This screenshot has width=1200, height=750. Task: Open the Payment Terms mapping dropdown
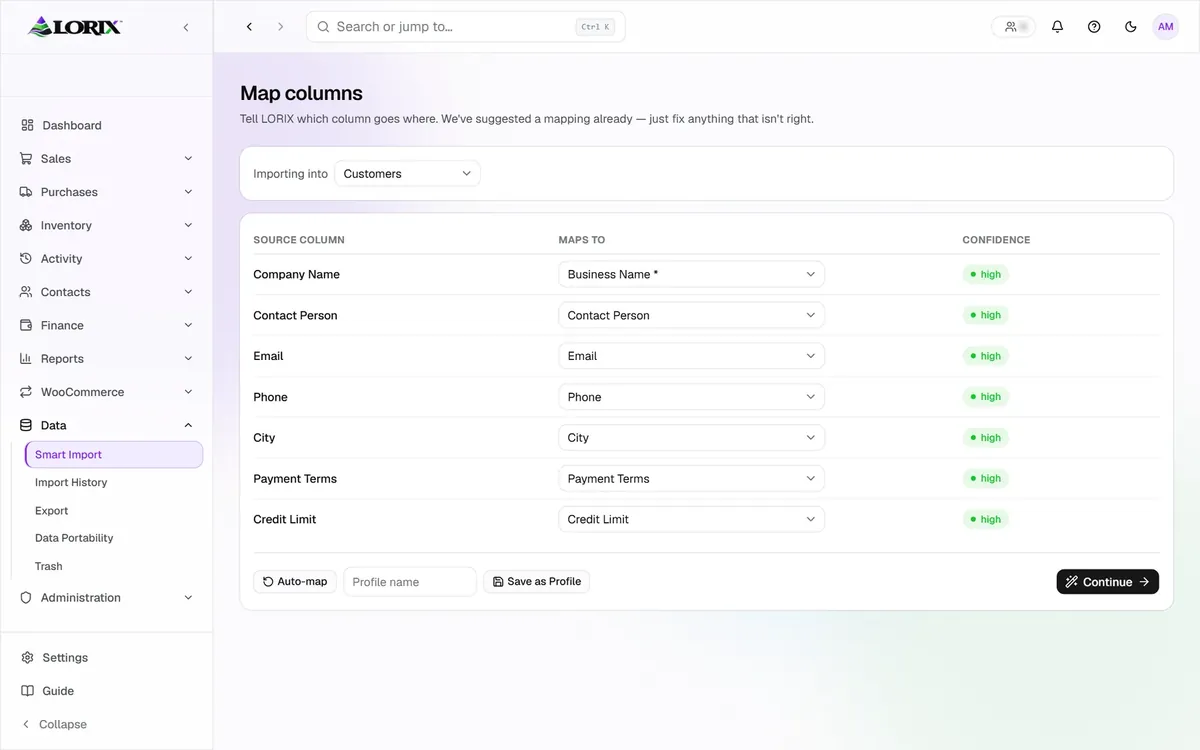point(691,478)
